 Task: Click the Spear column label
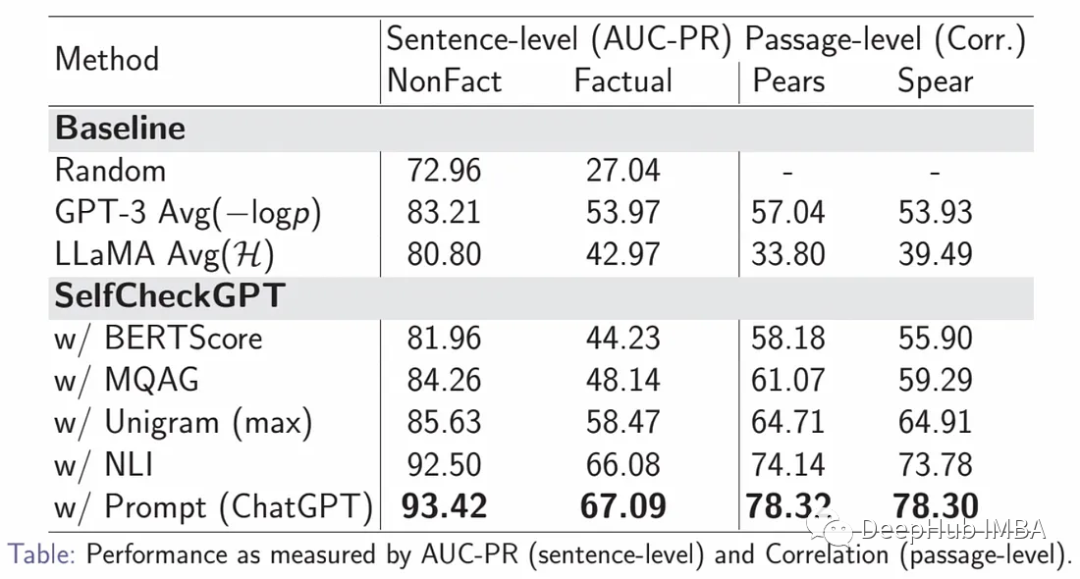pos(935,82)
